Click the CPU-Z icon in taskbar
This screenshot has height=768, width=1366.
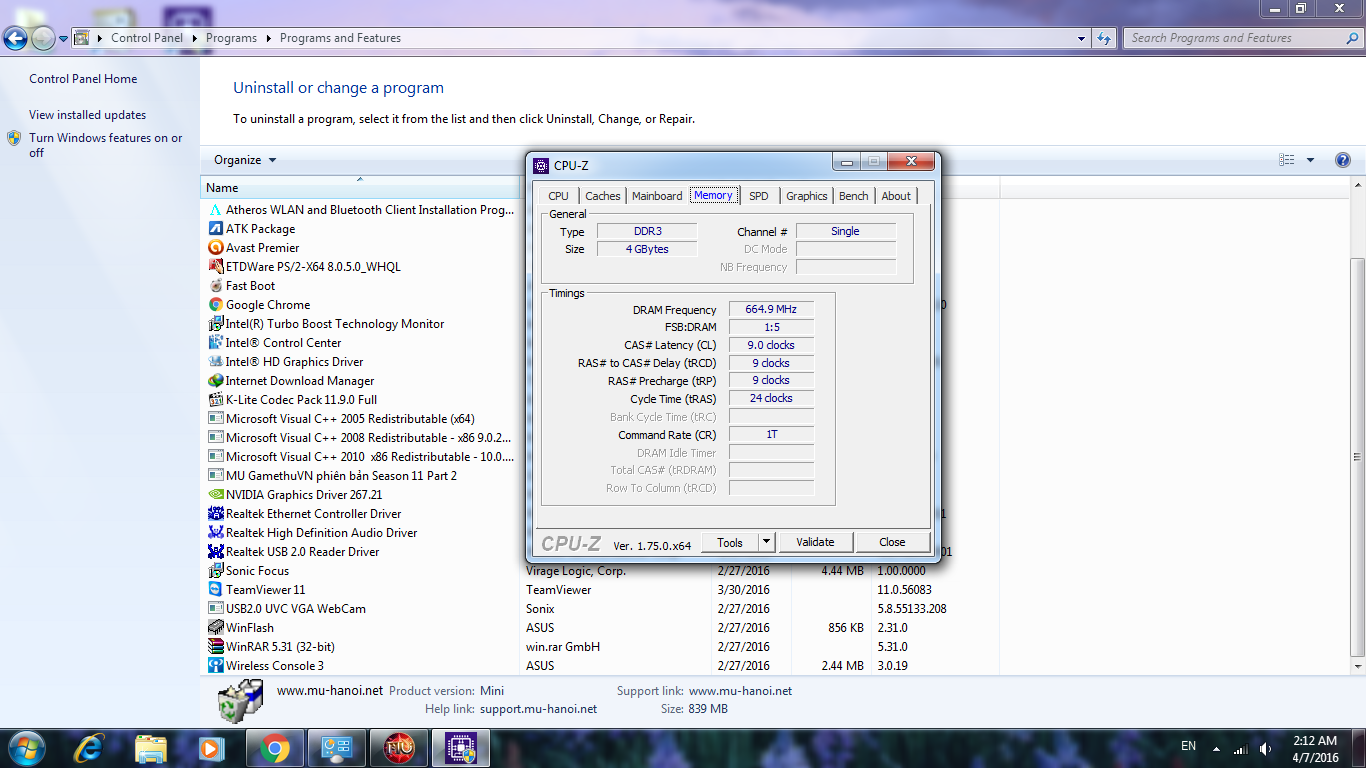point(460,747)
